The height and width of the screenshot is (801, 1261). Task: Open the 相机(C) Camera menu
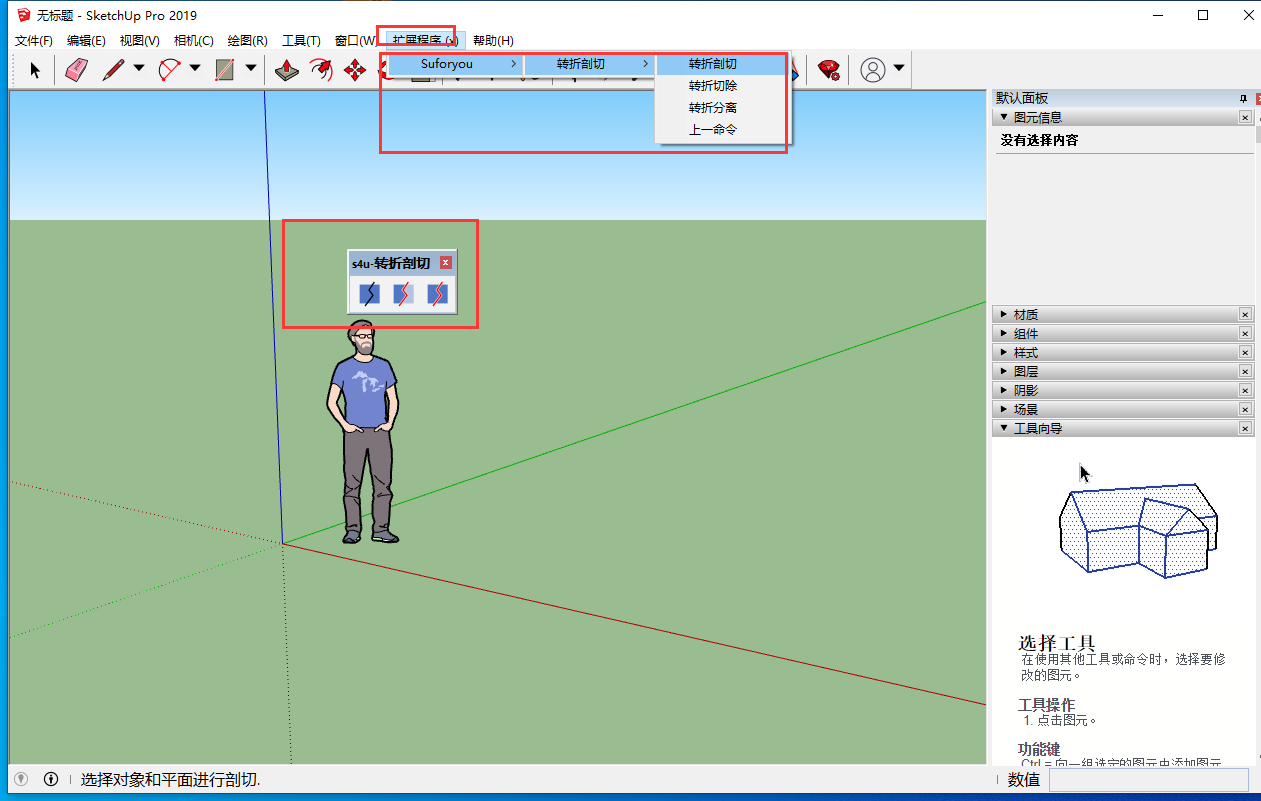pyautogui.click(x=193, y=41)
